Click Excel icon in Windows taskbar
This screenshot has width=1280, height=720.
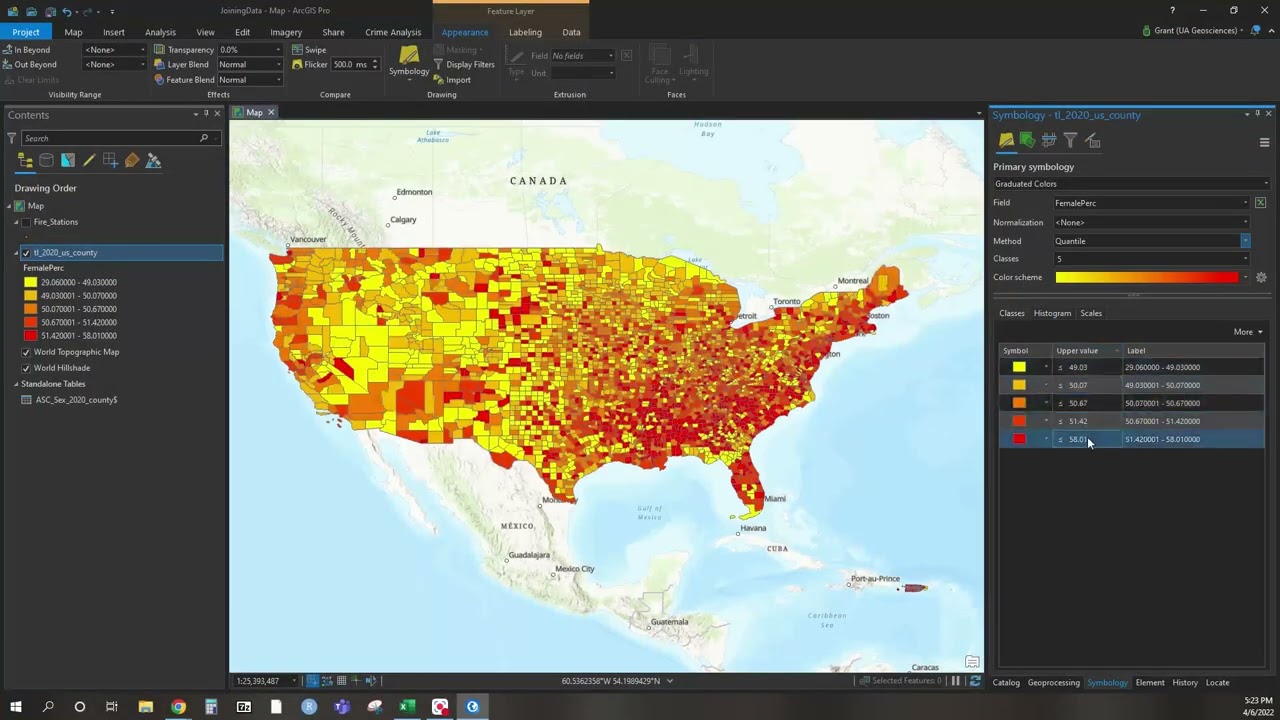(x=407, y=707)
